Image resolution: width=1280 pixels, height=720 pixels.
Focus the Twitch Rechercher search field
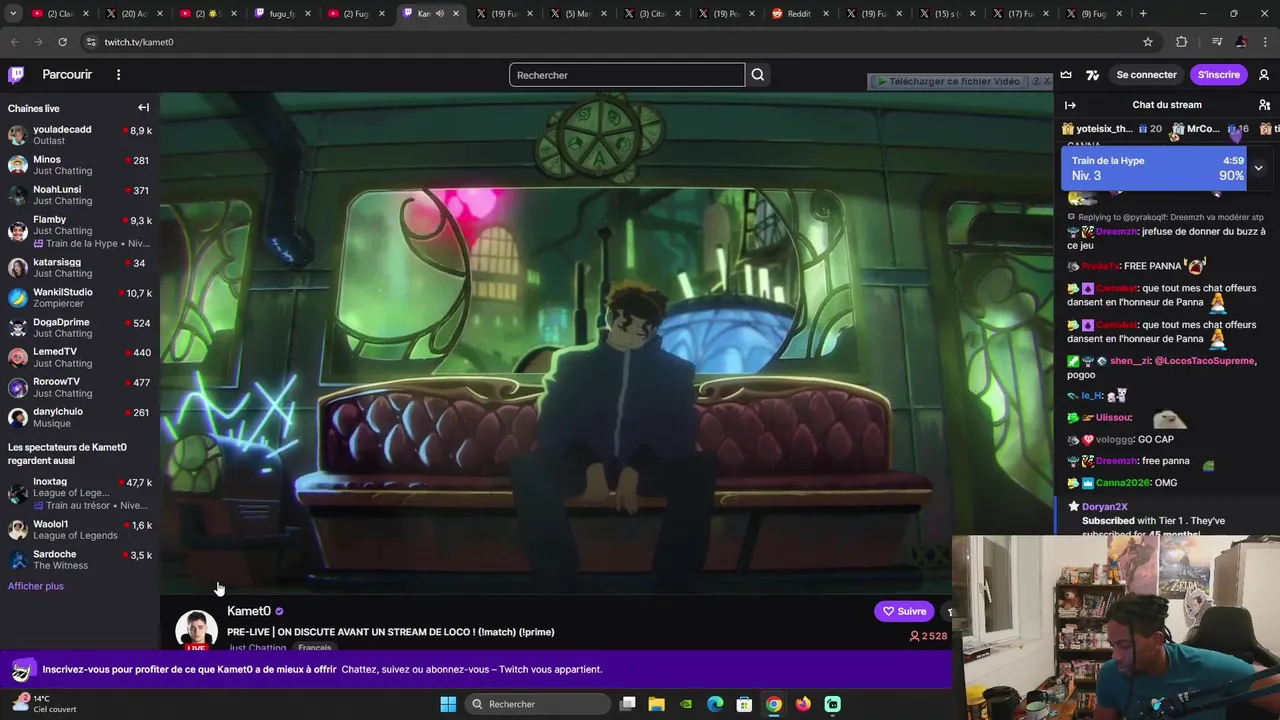click(x=627, y=75)
